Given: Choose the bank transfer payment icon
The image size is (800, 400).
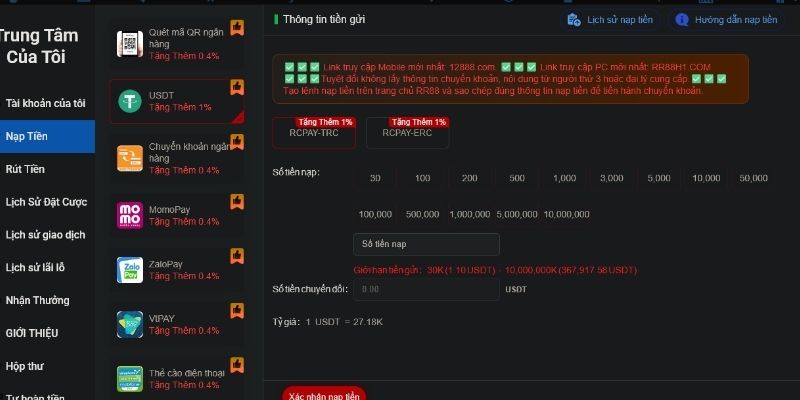Looking at the screenshot, I should (129, 157).
